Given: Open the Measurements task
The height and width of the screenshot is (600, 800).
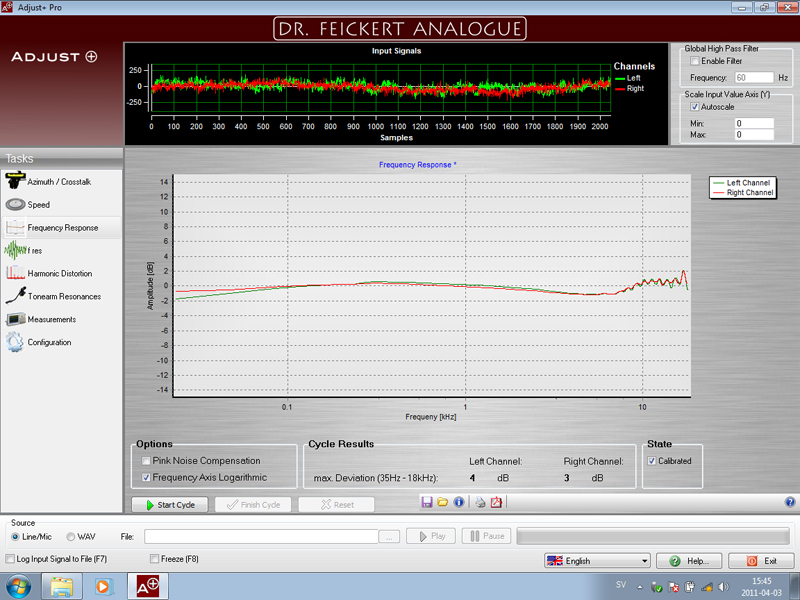Looking at the screenshot, I should click(x=51, y=319).
